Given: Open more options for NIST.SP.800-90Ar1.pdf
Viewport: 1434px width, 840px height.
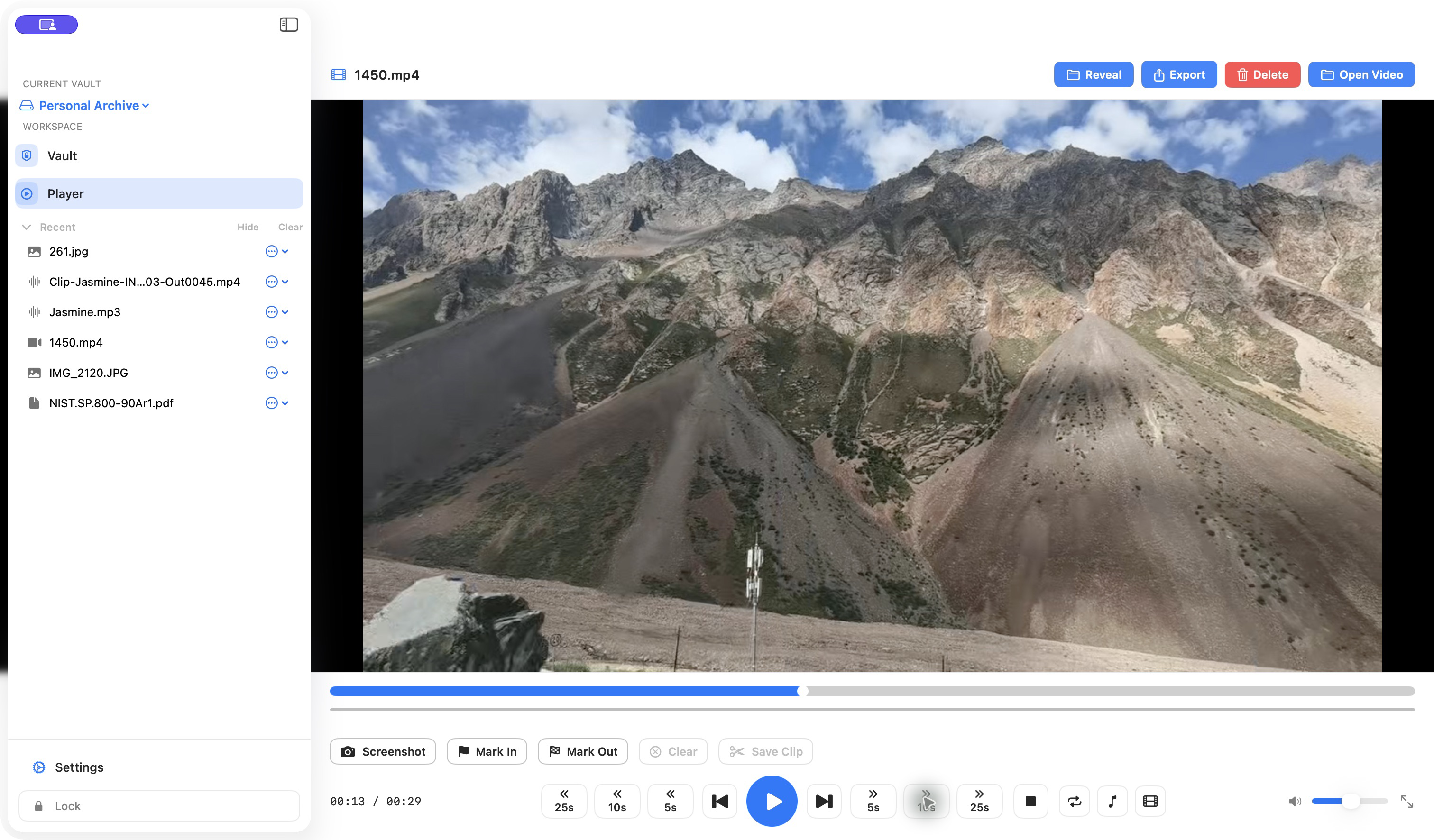Looking at the screenshot, I should point(276,403).
